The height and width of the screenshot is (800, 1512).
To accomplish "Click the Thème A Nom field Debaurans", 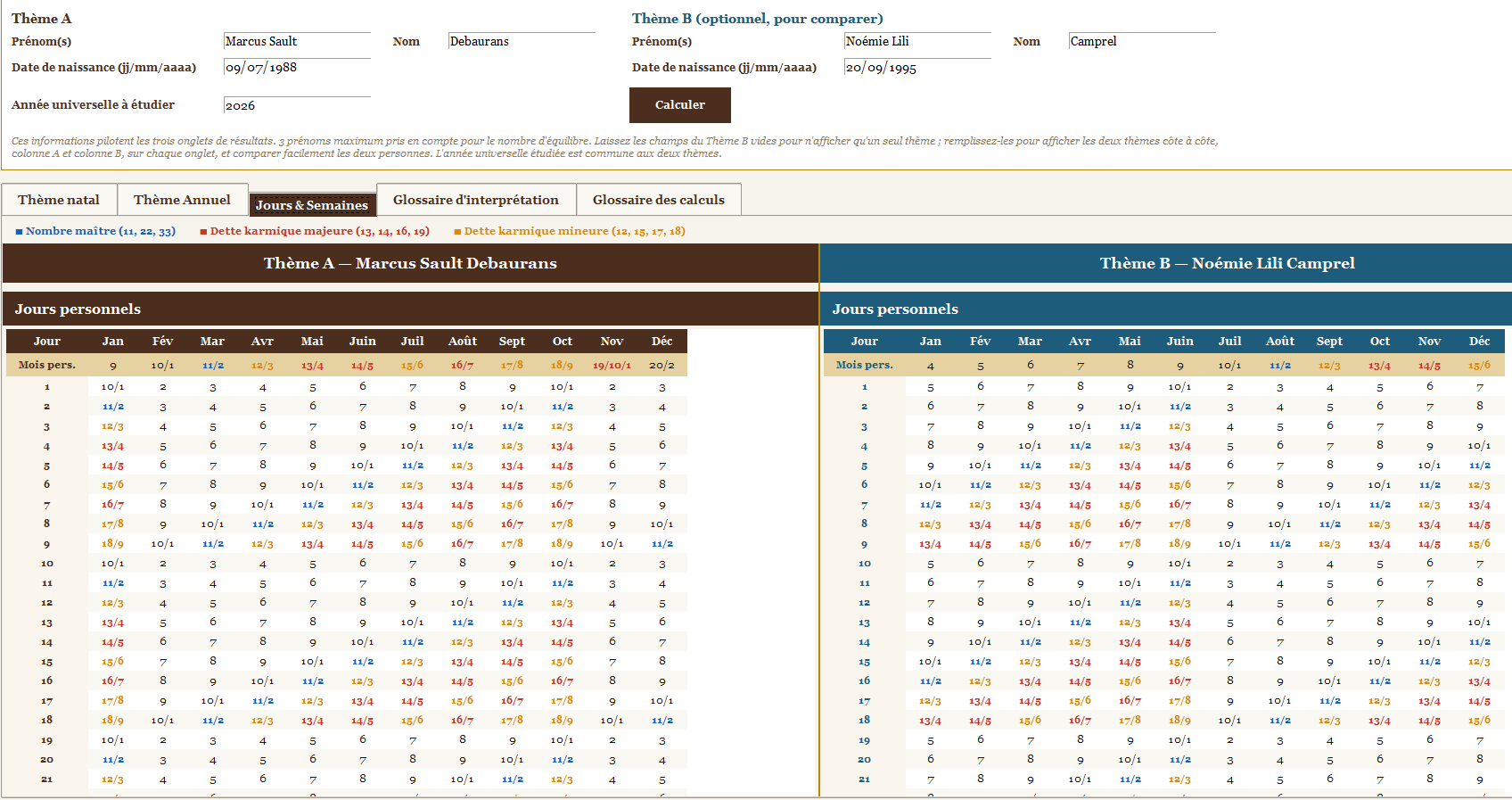I will [x=522, y=41].
